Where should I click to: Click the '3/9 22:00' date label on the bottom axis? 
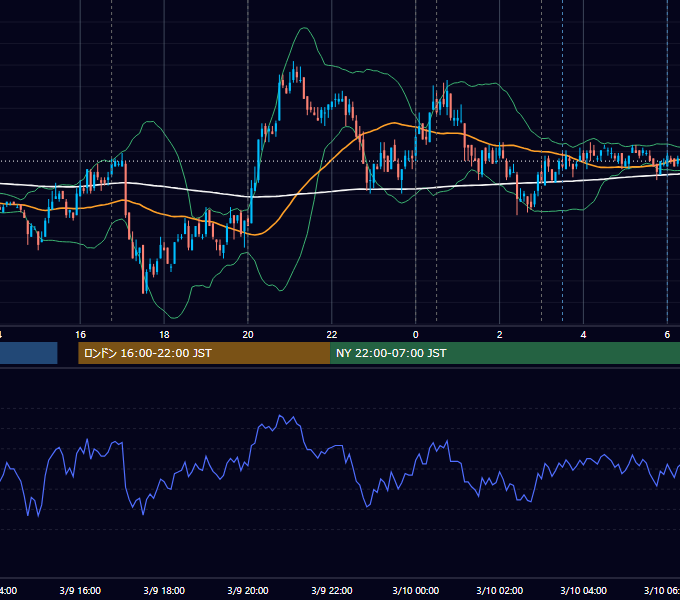(332, 590)
